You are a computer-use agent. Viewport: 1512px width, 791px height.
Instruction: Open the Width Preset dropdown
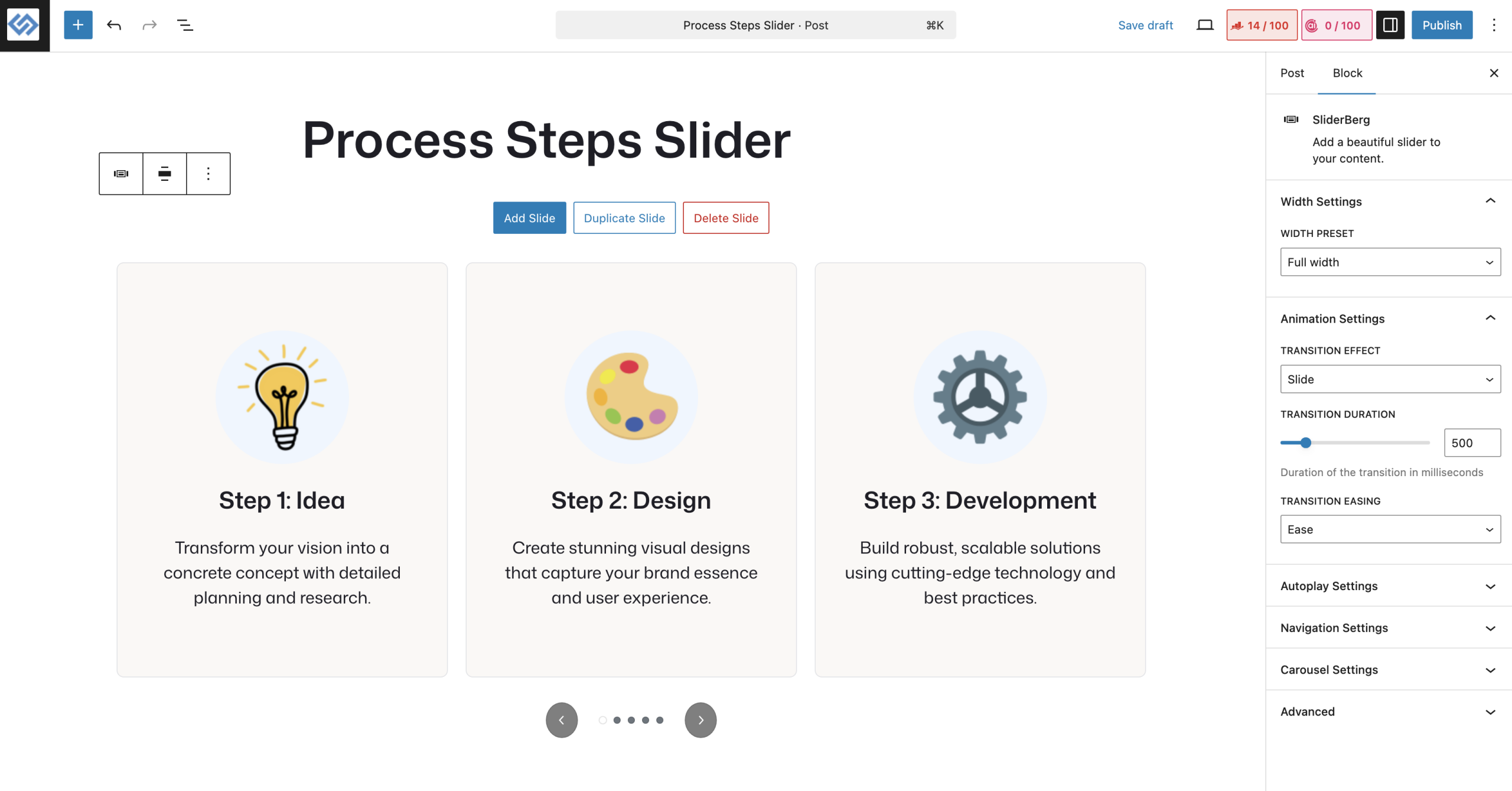1390,262
